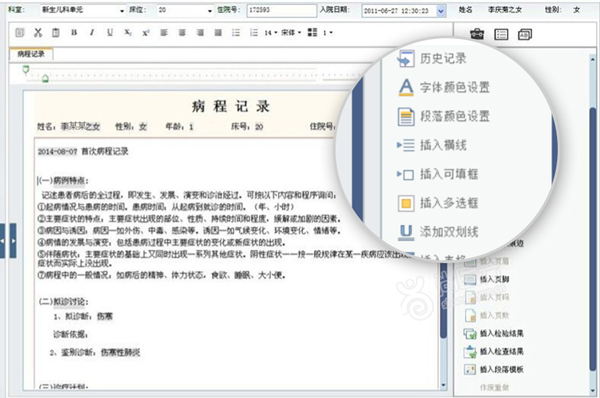Toggle underline formatting in toolbar

tap(110, 33)
